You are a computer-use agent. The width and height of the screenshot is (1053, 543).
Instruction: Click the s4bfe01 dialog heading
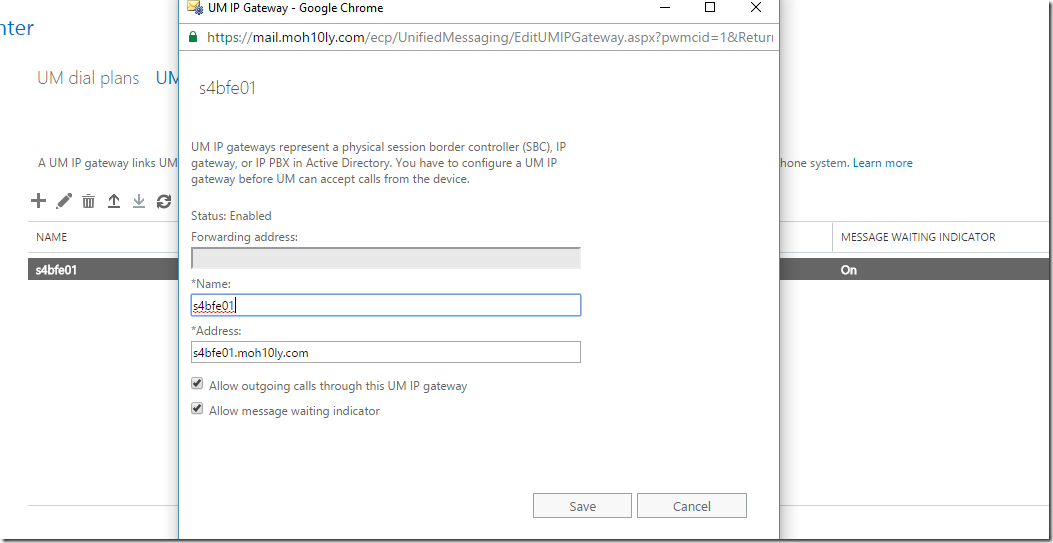tap(228, 89)
